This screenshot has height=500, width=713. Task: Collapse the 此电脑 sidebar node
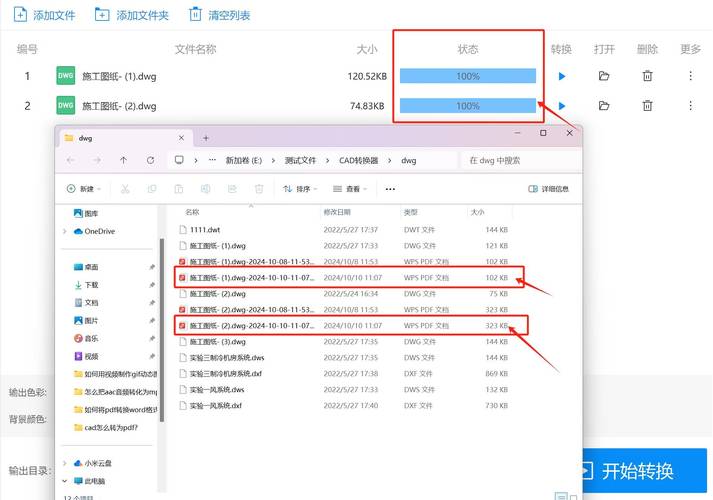pyautogui.click(x=65, y=481)
